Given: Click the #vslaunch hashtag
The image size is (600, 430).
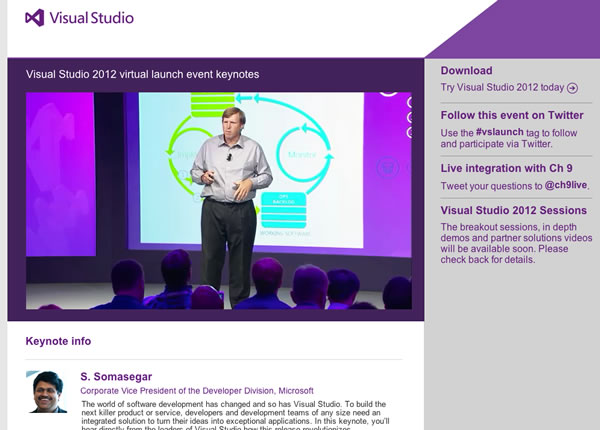Looking at the screenshot, I should click(499, 132).
